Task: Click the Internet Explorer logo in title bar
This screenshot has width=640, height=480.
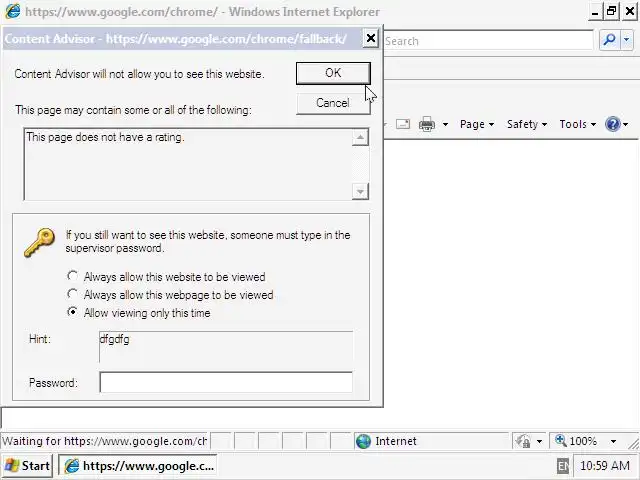Action: [13, 11]
